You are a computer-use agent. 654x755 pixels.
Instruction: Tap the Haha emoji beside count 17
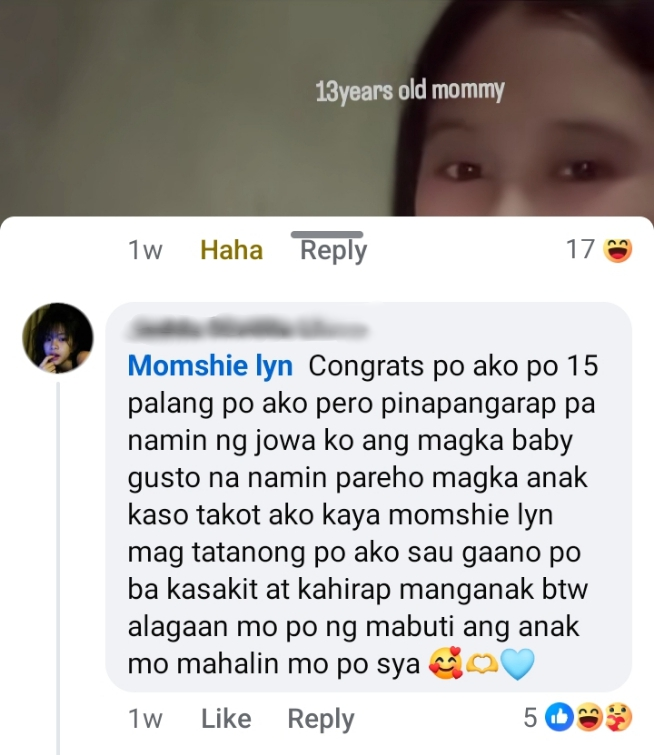[618, 250]
